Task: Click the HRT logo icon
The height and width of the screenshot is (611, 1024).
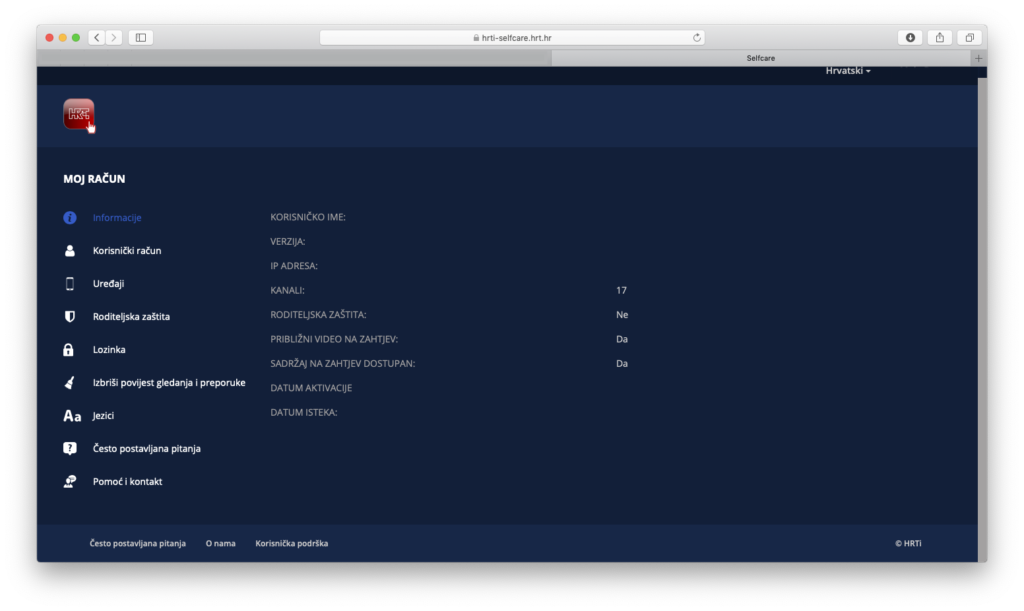Action: [x=79, y=114]
